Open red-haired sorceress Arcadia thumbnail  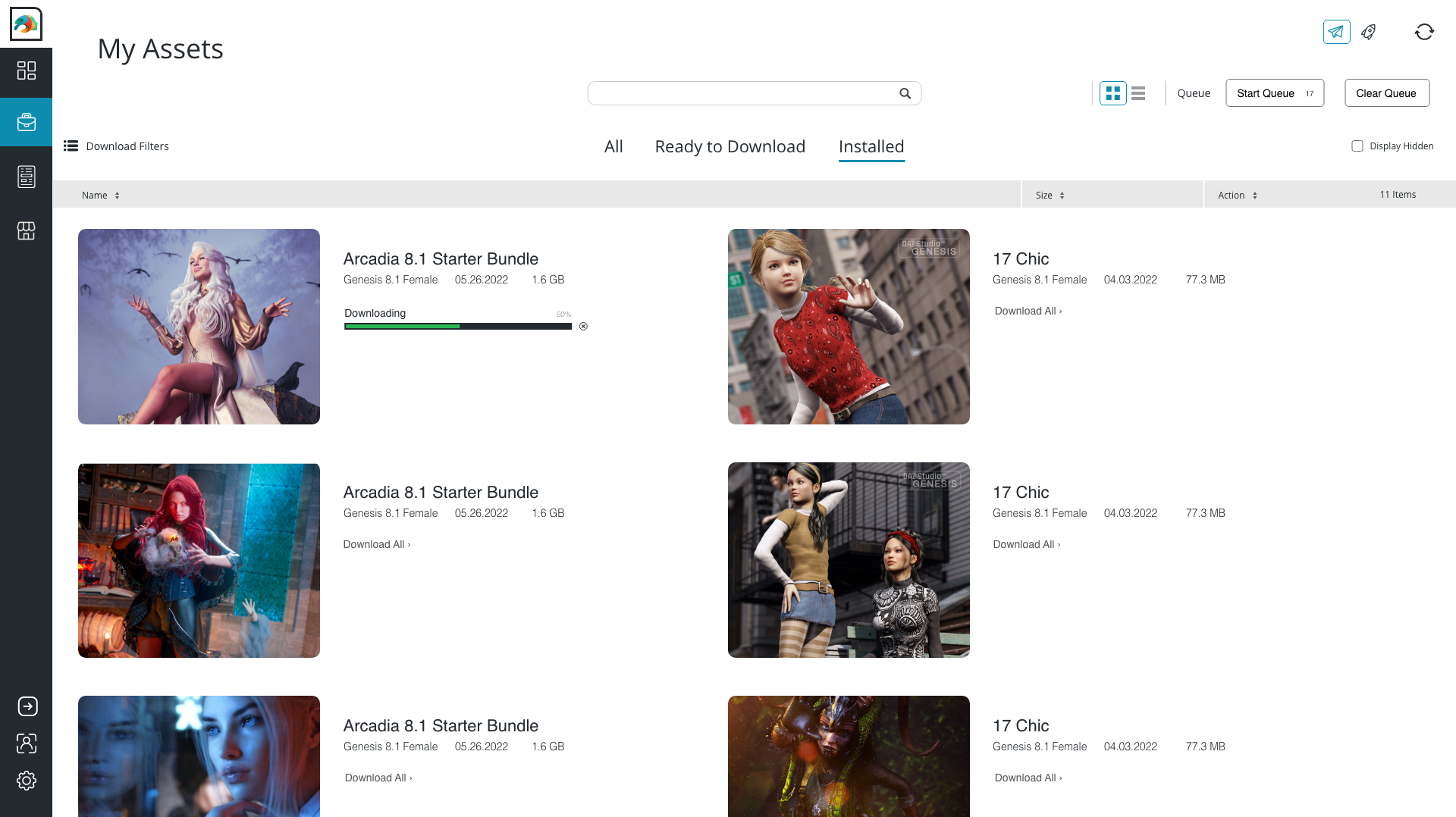(199, 560)
